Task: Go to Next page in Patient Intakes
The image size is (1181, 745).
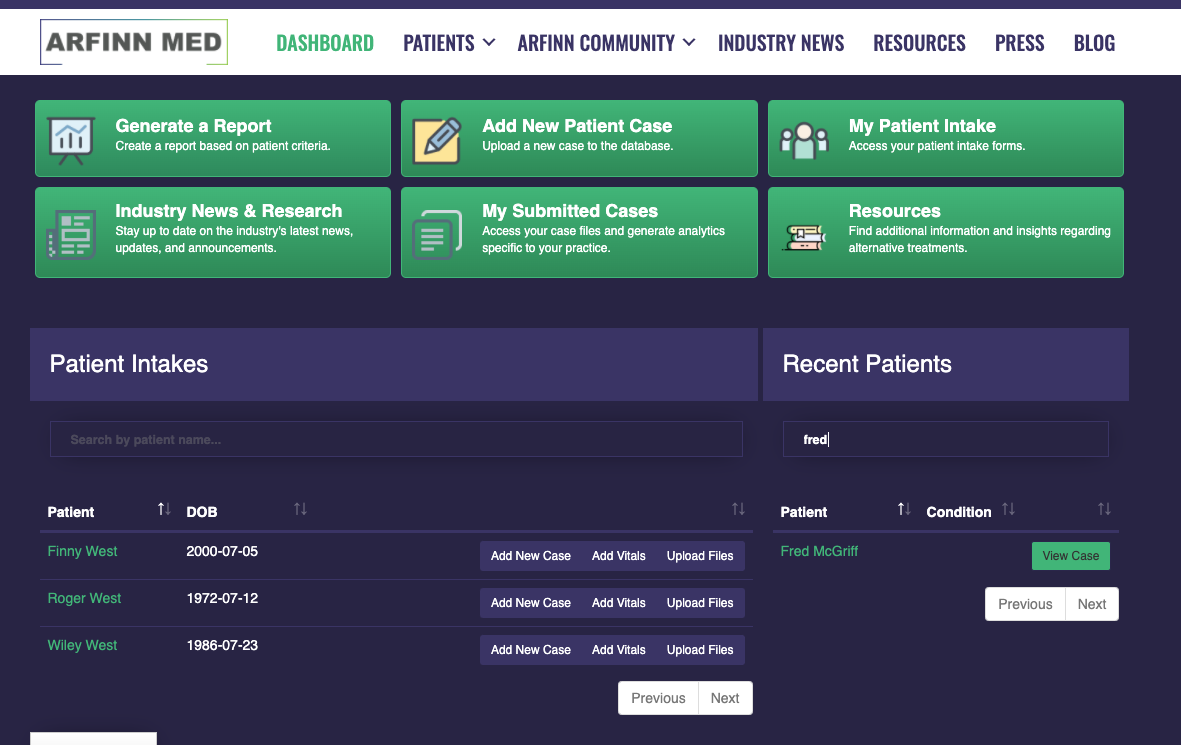Action: click(x=725, y=698)
